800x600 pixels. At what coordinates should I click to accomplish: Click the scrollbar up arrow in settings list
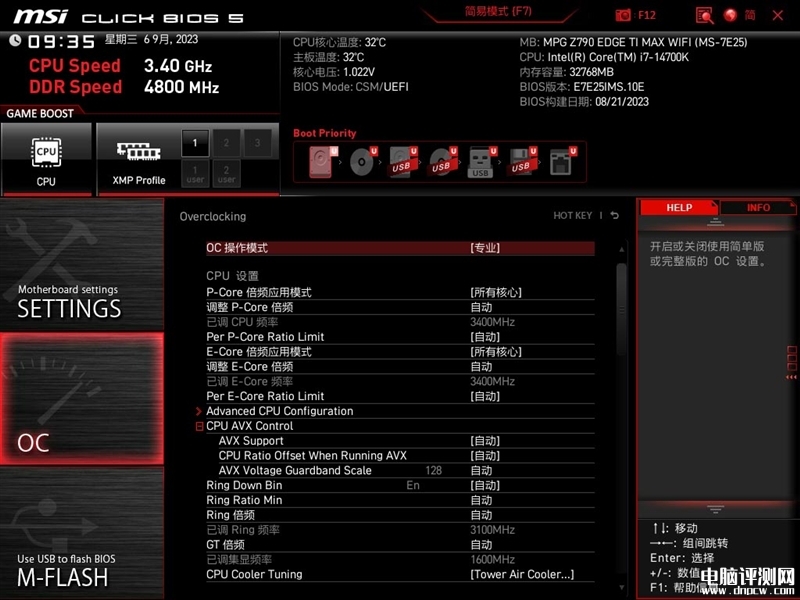tap(621, 249)
